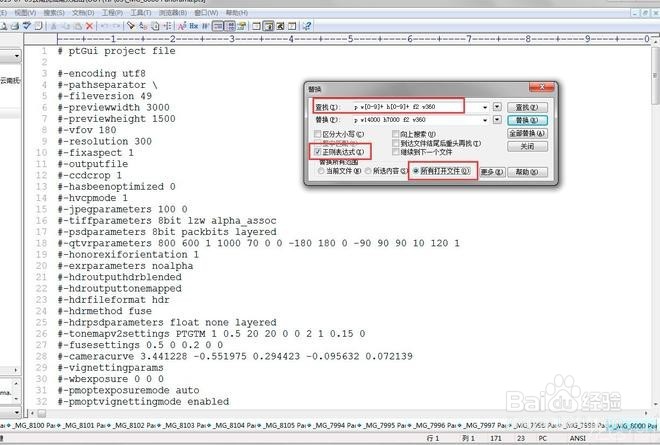
Task: Open the regex helper arrow beside 查找 field
Action: (497, 107)
